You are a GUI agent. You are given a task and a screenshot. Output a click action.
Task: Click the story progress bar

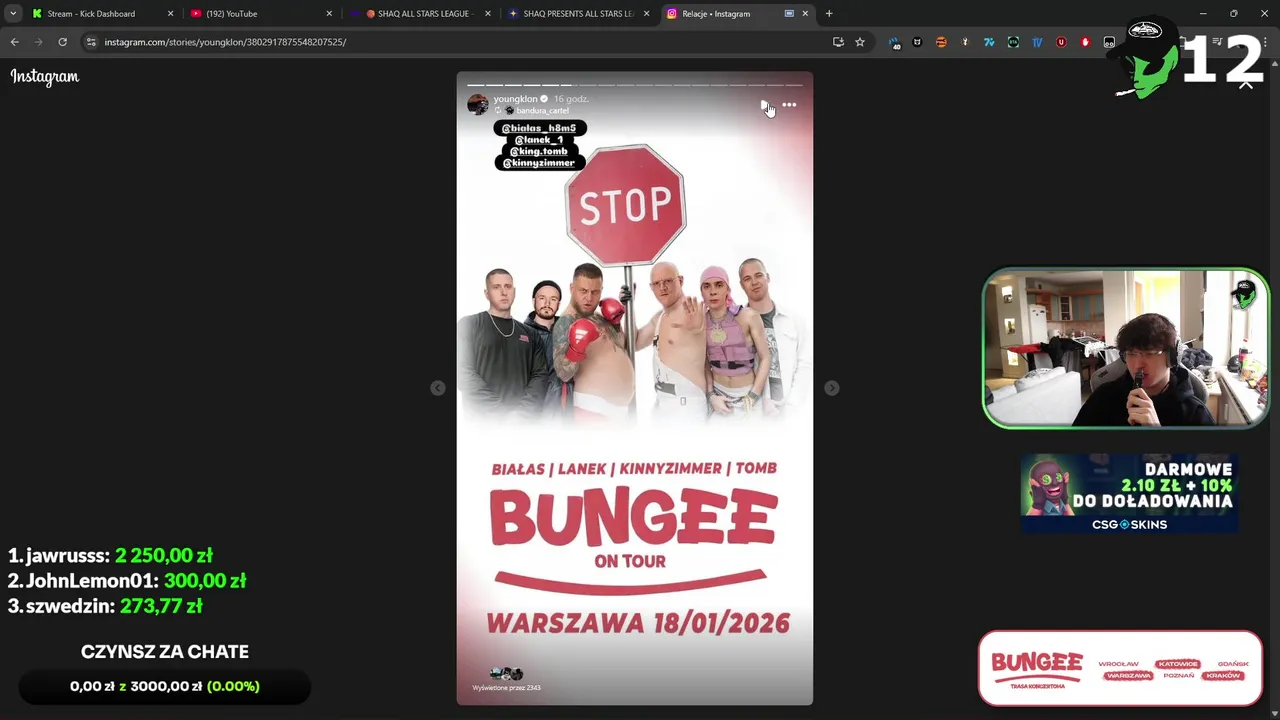tap(635, 85)
